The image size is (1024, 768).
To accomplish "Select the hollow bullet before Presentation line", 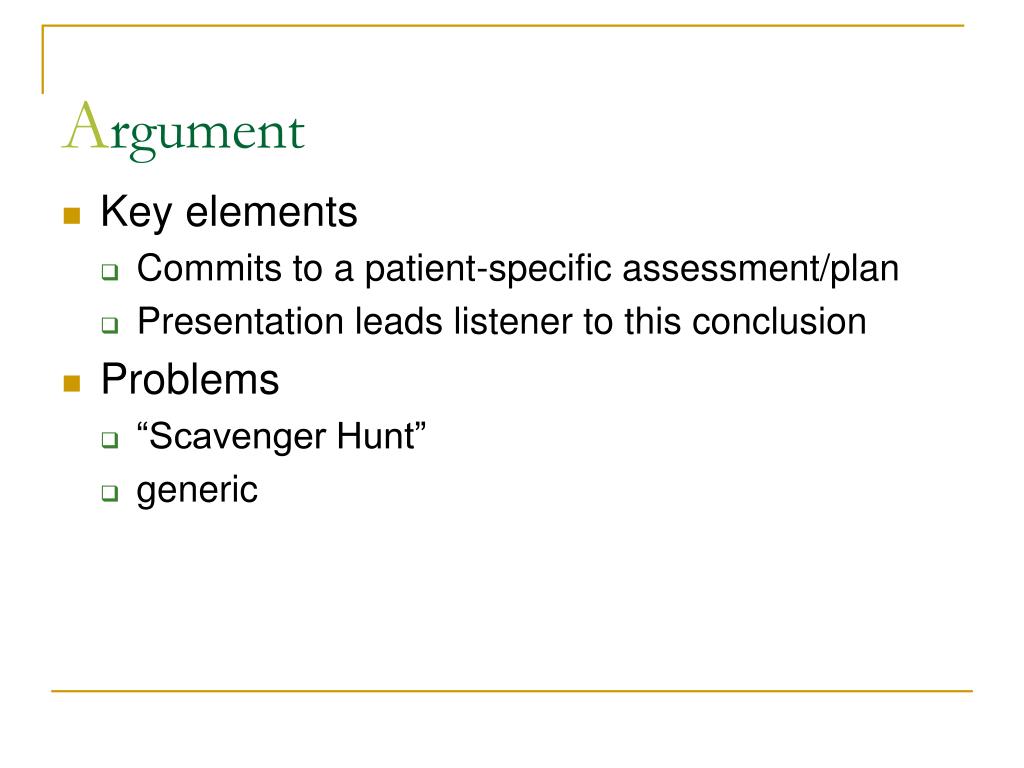I will (x=110, y=325).
